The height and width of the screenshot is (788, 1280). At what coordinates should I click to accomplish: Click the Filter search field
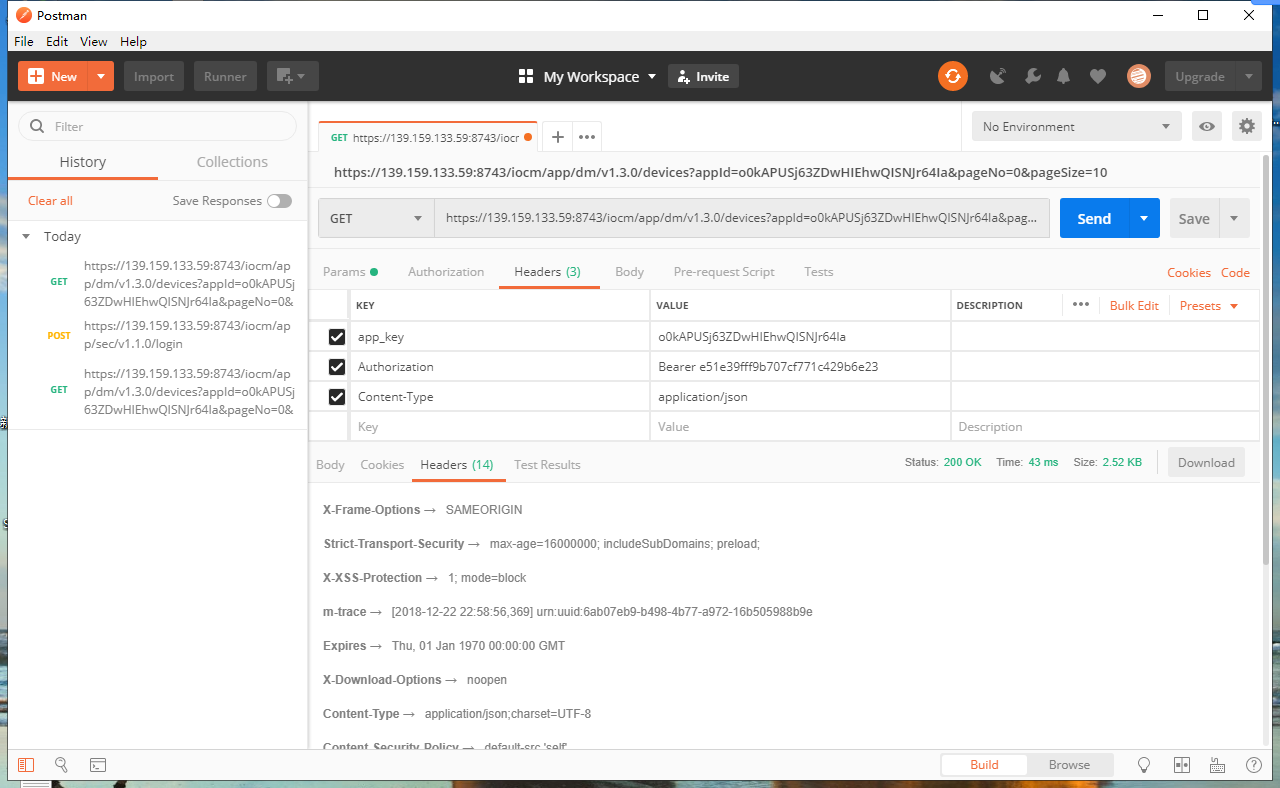coord(158,126)
